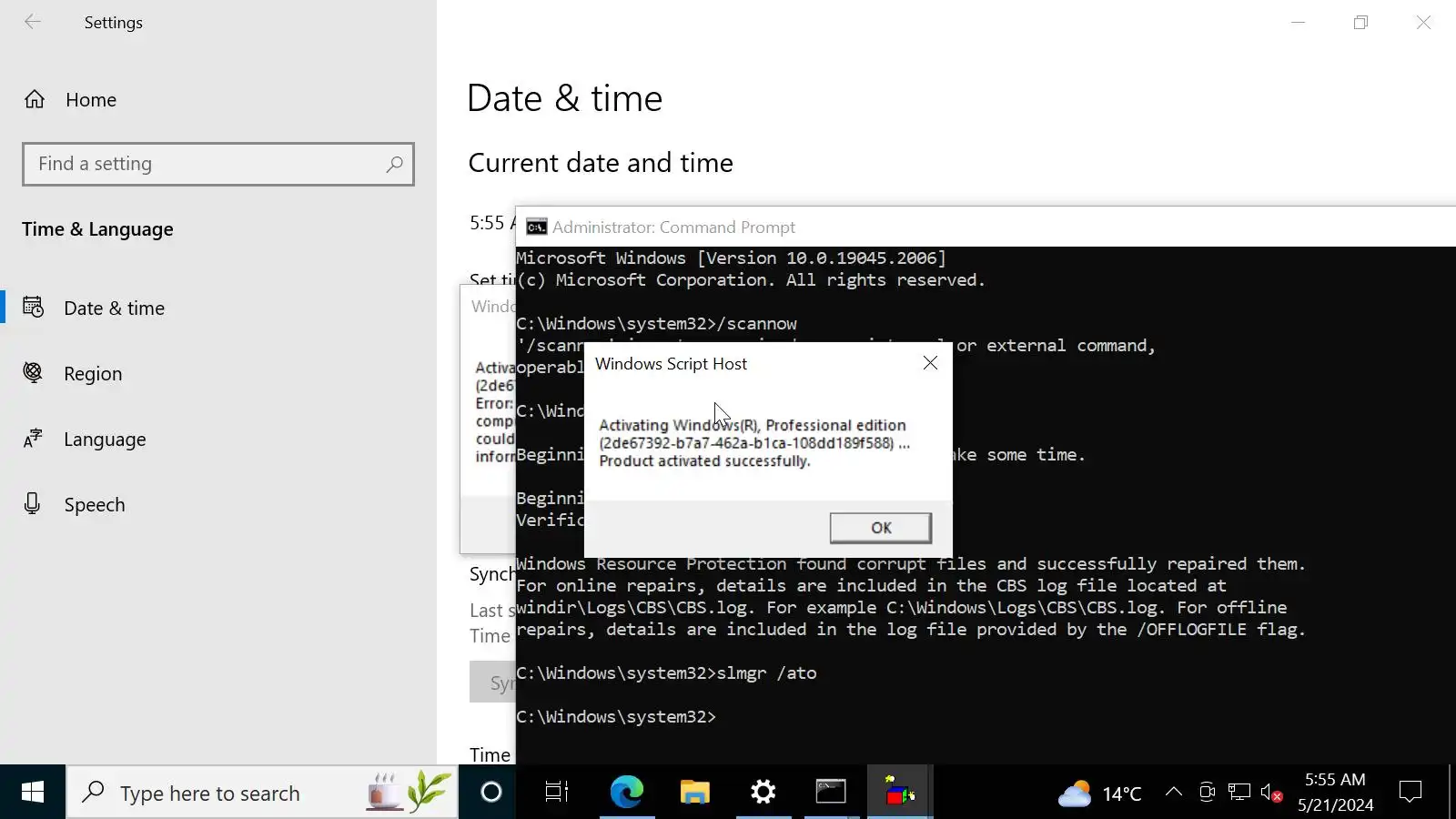1456x819 pixels.
Task: Click the Language icon in sidebar
Action: tap(33, 439)
